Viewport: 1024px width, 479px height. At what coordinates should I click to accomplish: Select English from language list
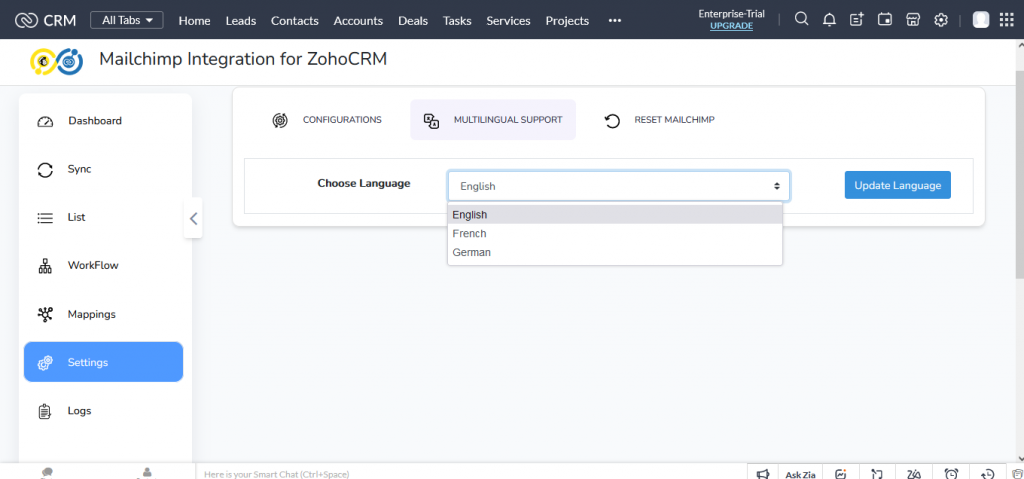coord(615,214)
